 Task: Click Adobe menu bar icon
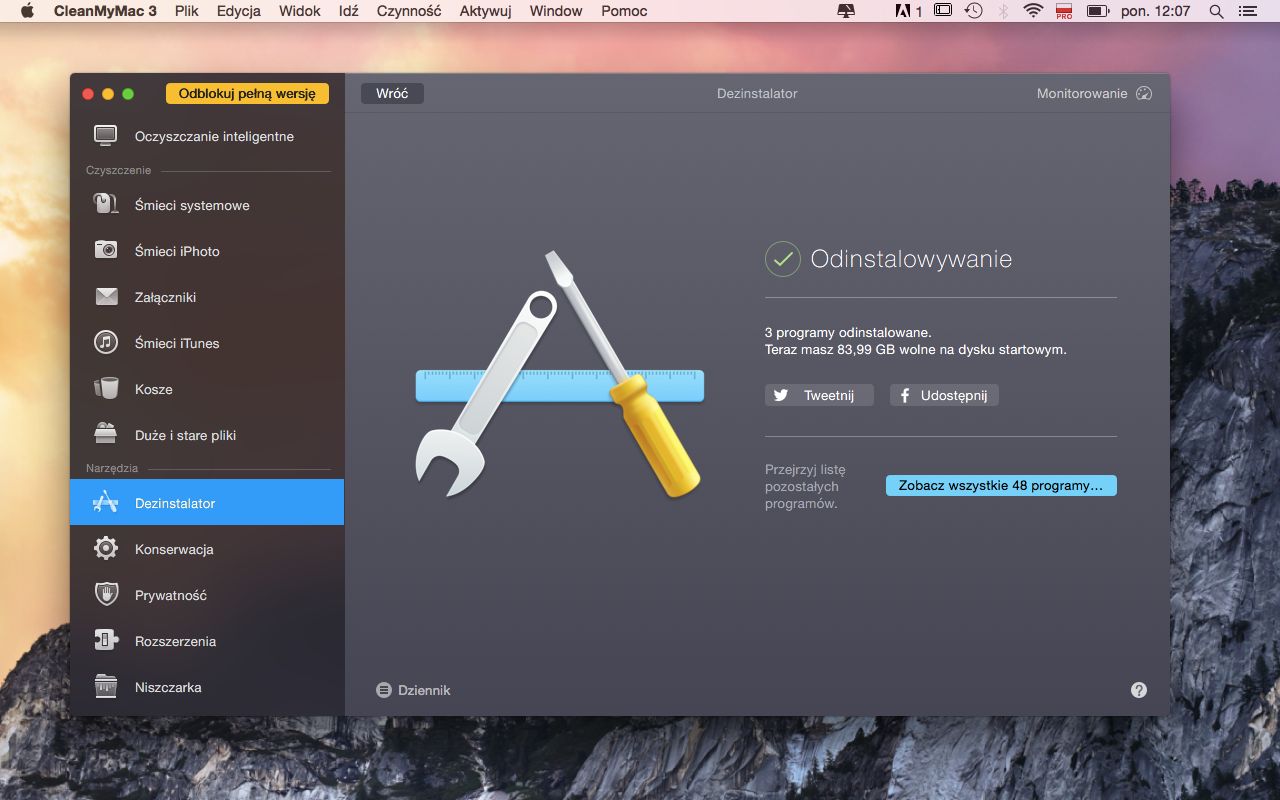(908, 11)
